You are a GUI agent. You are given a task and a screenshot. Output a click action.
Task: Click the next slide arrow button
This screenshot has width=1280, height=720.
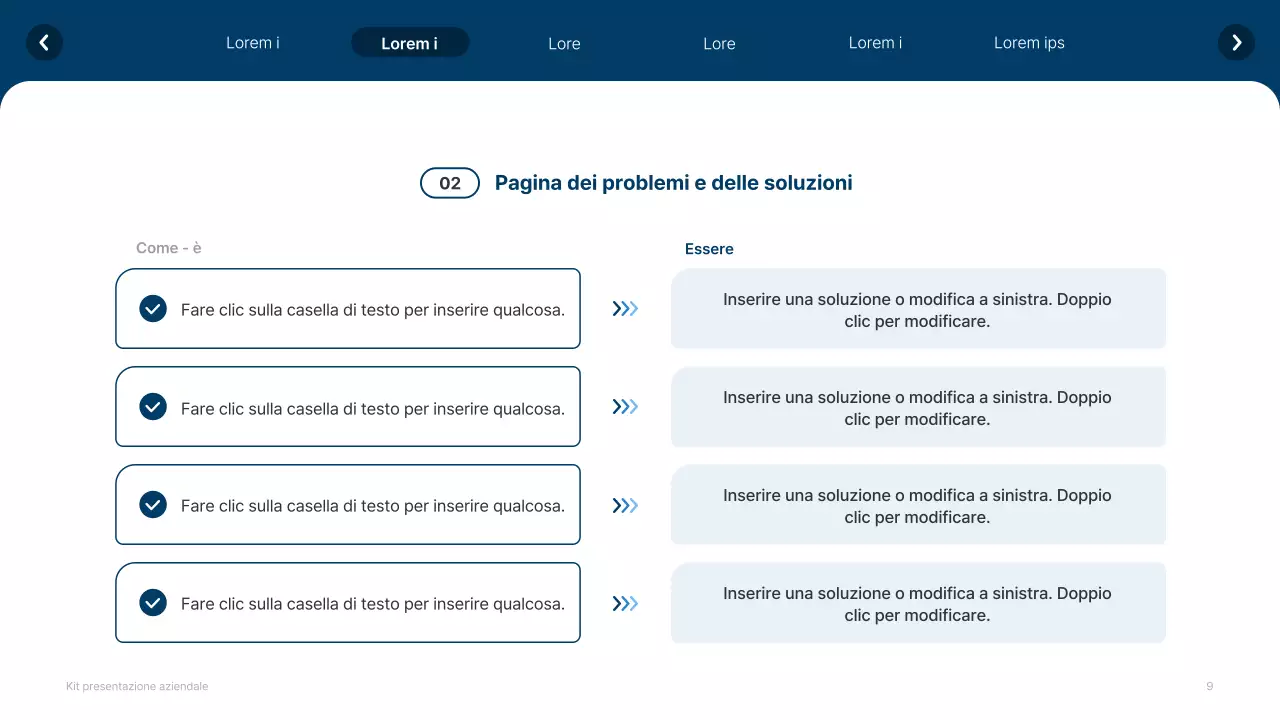[x=1236, y=43]
